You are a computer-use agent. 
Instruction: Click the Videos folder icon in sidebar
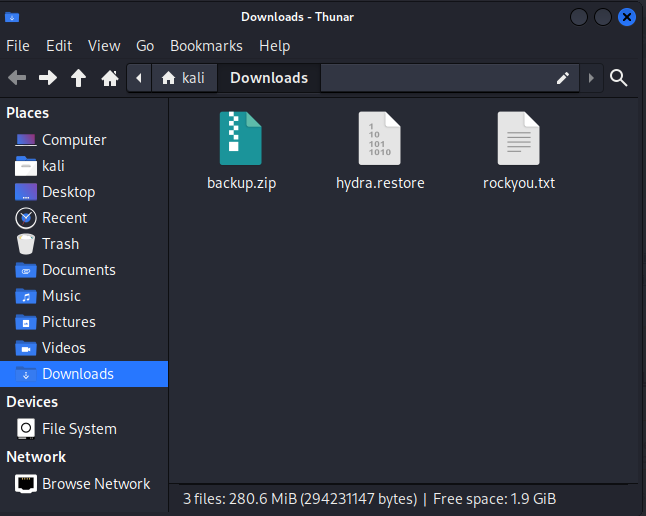pyautogui.click(x=26, y=348)
